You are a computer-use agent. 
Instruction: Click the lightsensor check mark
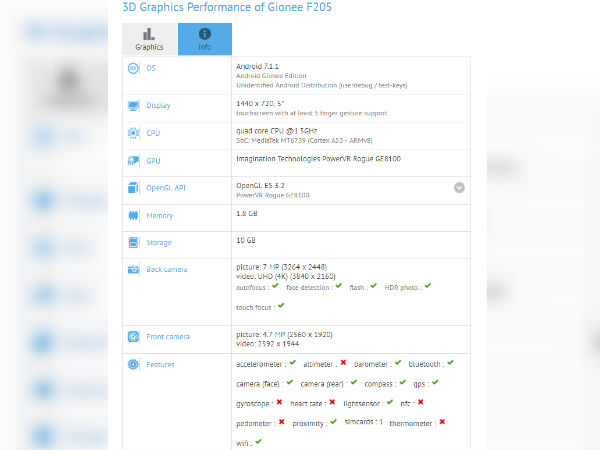tap(390, 402)
